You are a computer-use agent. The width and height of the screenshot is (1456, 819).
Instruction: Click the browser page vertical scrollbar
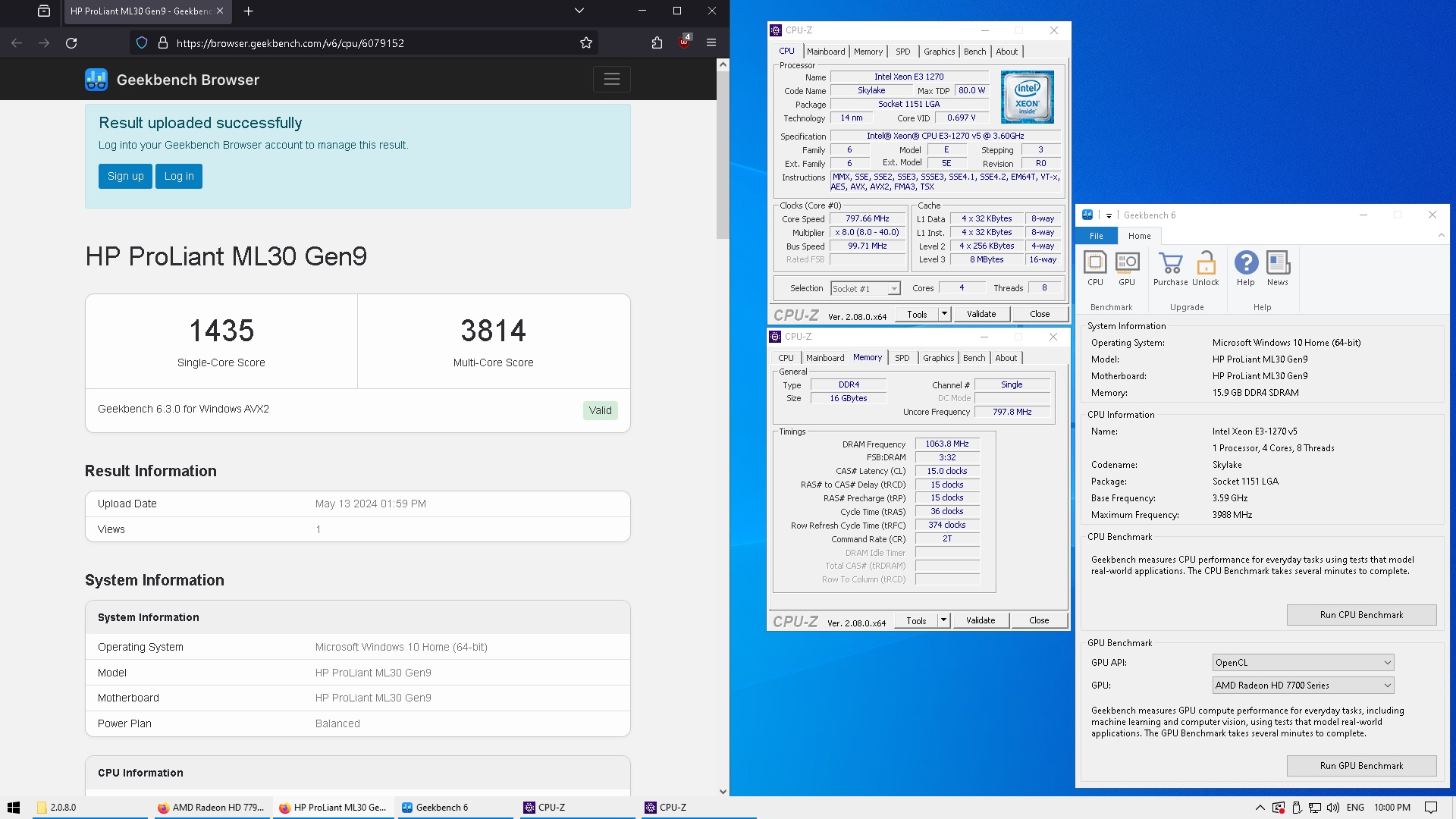click(723, 155)
